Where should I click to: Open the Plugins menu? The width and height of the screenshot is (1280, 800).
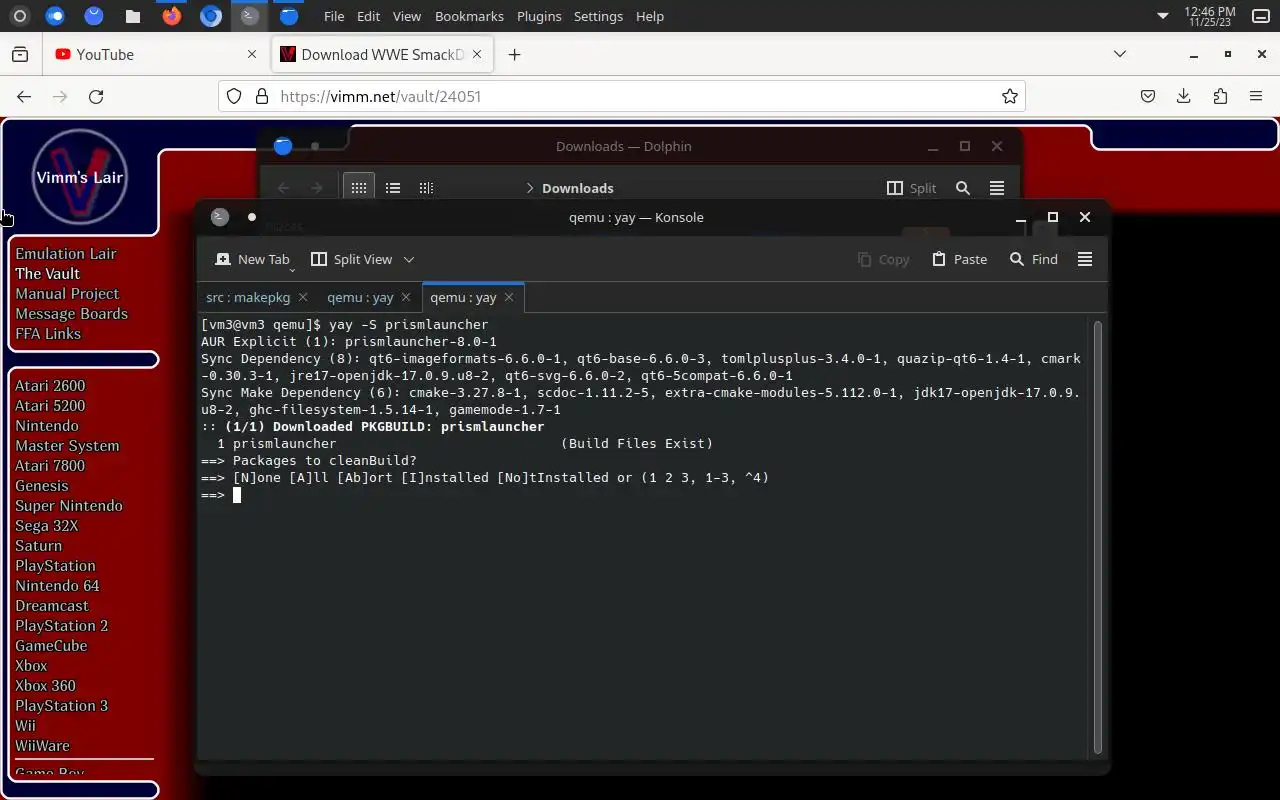pyautogui.click(x=539, y=16)
